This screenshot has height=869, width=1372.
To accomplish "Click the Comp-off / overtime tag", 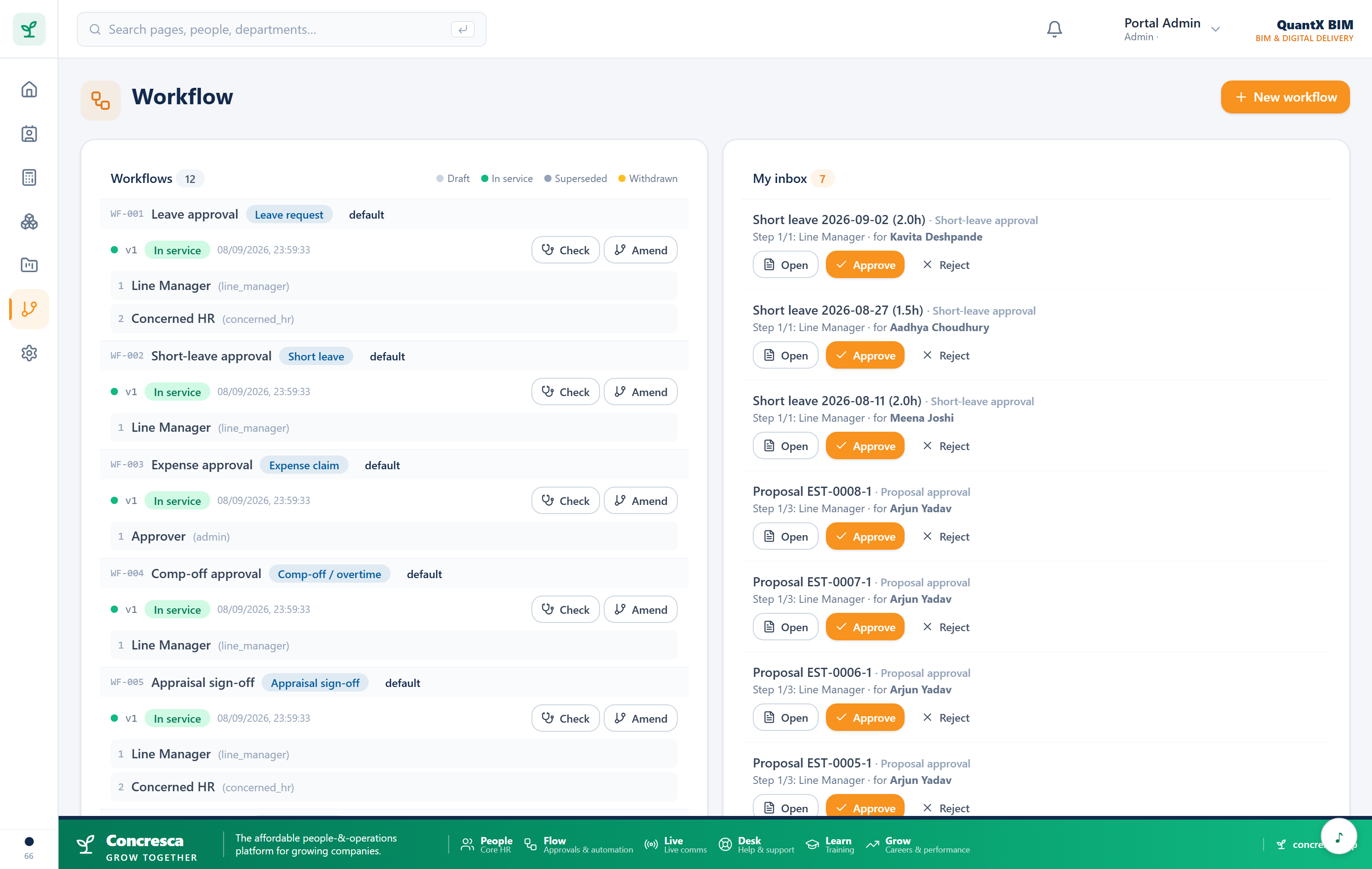I will coord(329,574).
